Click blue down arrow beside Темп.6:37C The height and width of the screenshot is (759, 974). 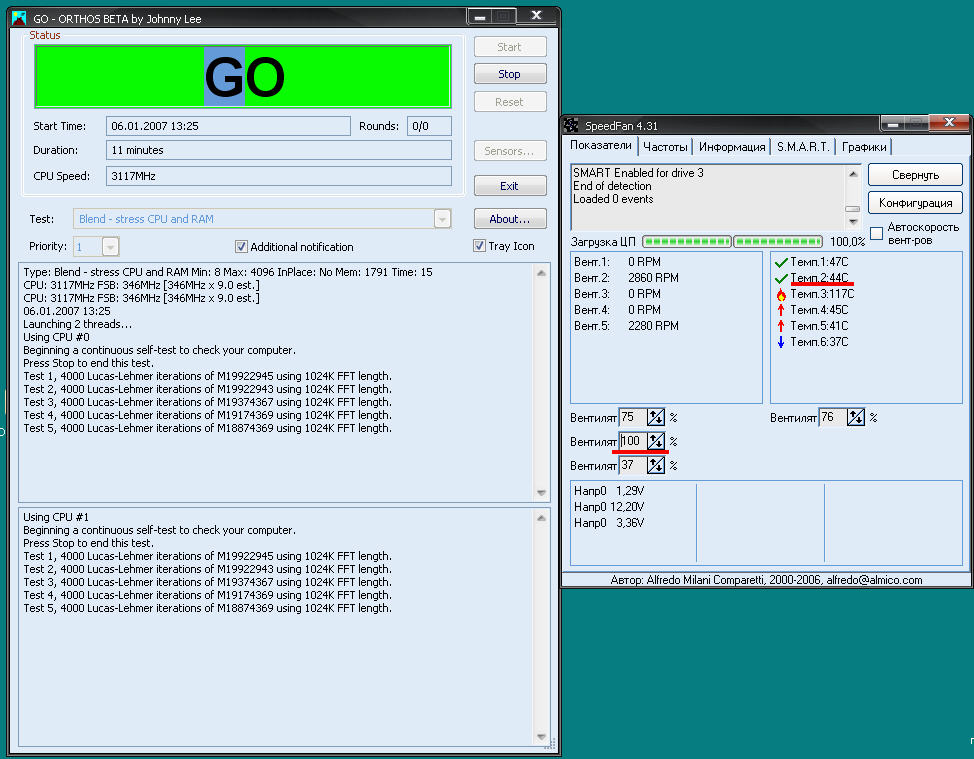click(781, 342)
